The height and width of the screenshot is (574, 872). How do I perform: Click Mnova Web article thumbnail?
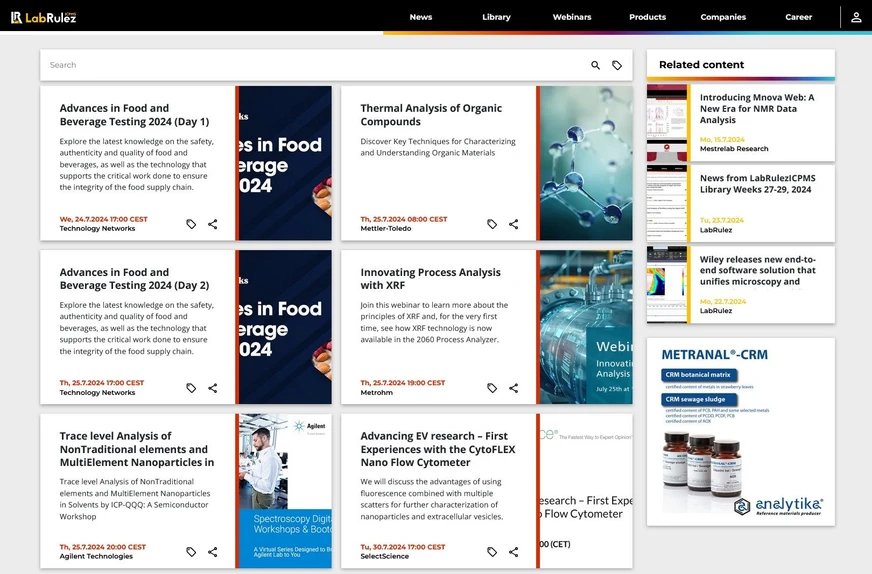tap(667, 123)
